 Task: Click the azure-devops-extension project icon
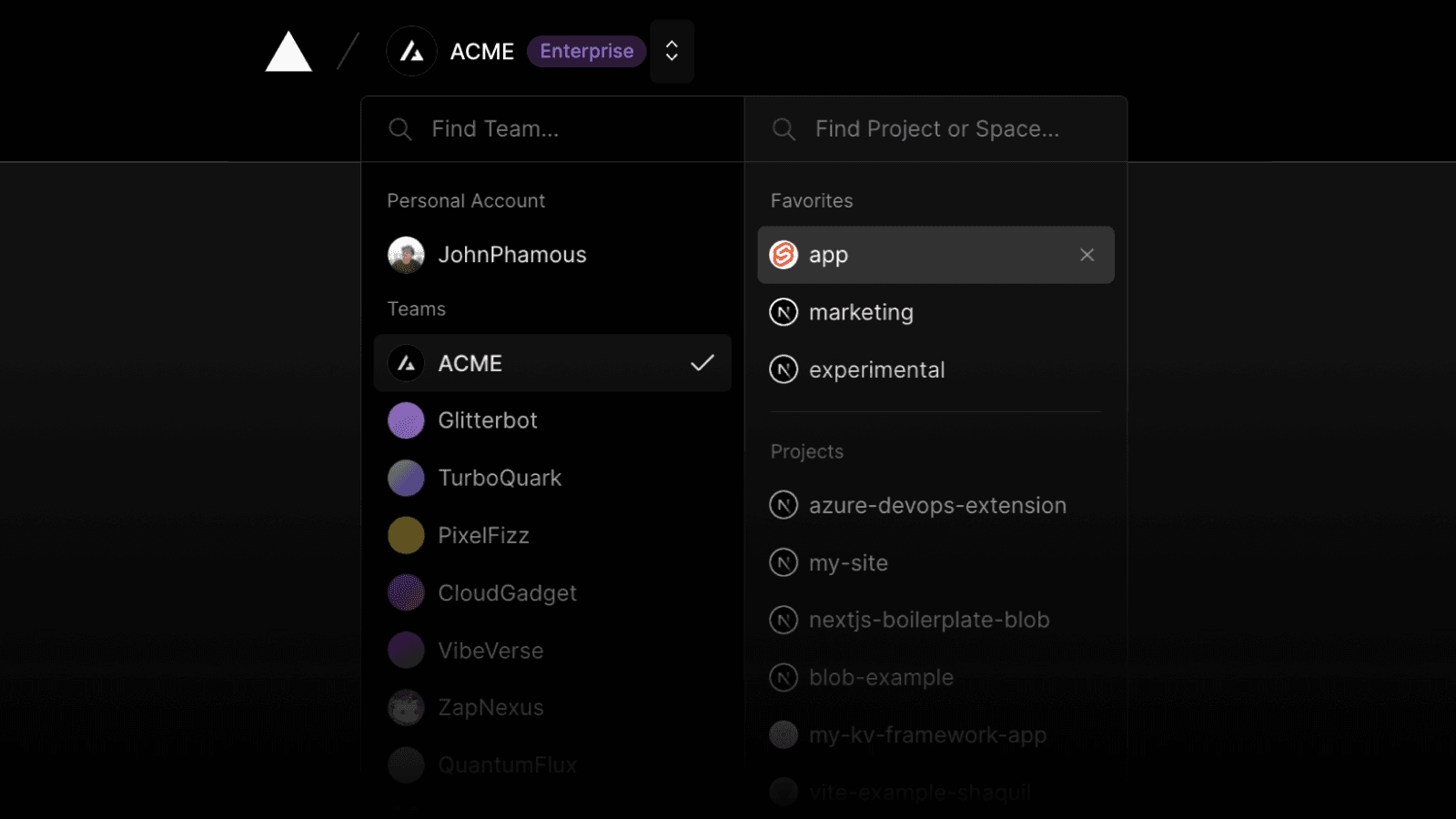tap(784, 505)
